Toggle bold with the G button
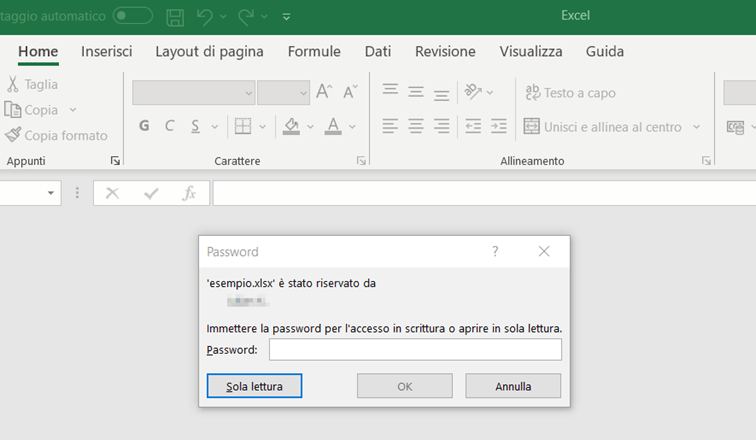This screenshot has width=756, height=440. click(x=144, y=126)
